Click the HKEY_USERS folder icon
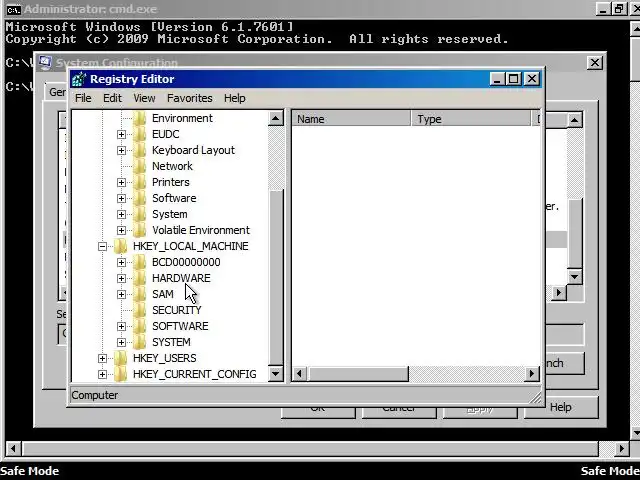640x480 pixels. tap(120, 358)
